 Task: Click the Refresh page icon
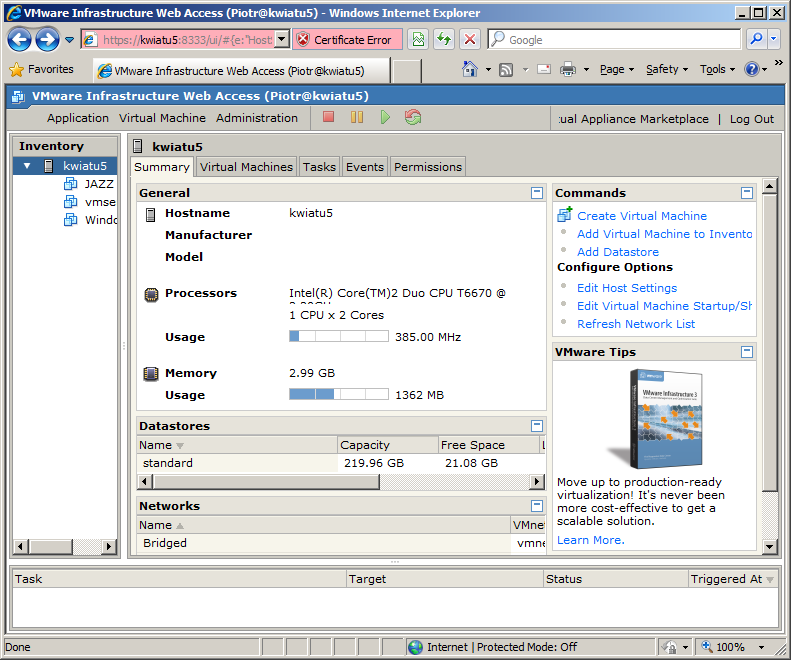tap(444, 39)
